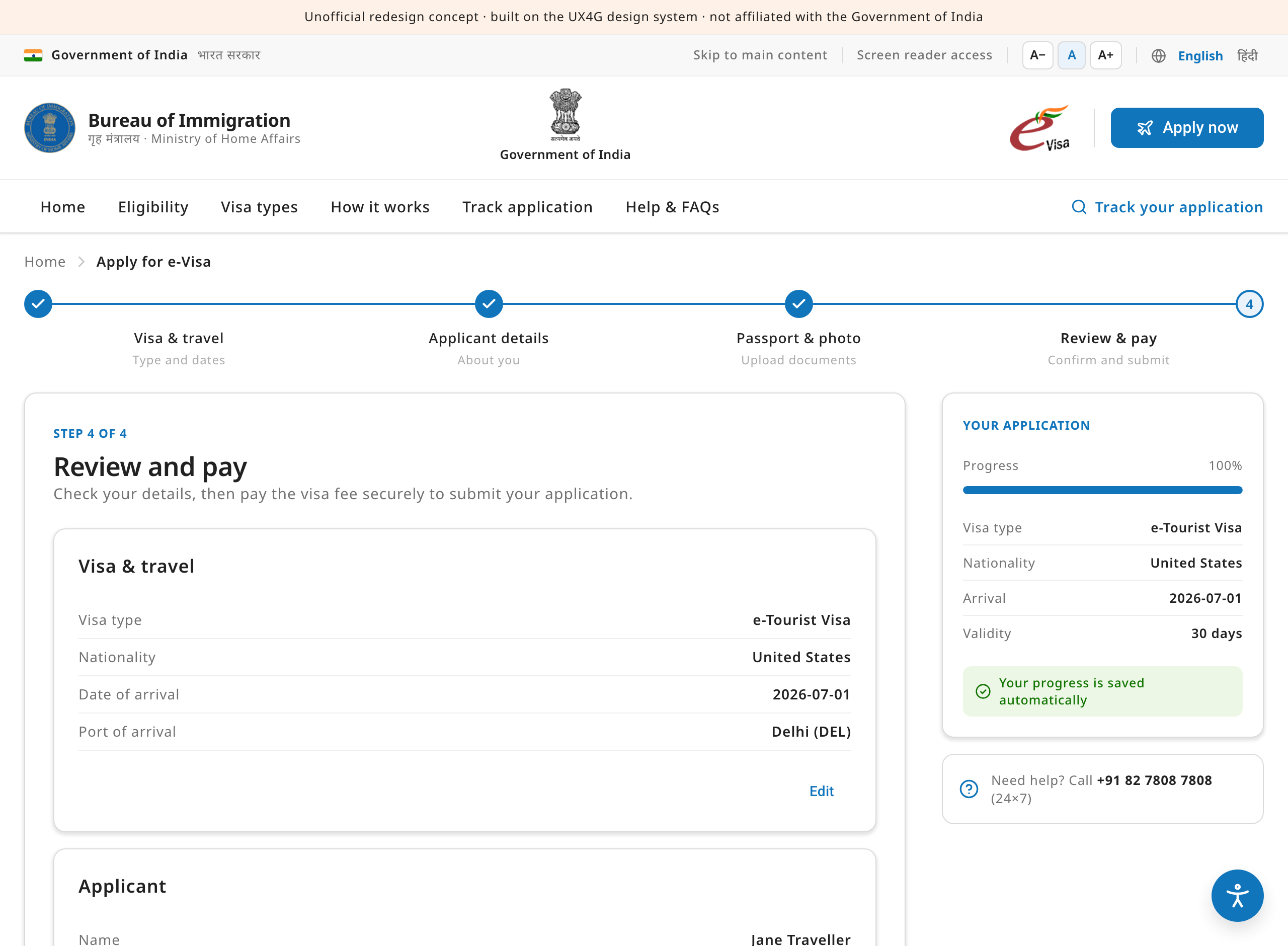Increase font size with A+ button
This screenshot has width=1288, height=946.
click(x=1105, y=55)
